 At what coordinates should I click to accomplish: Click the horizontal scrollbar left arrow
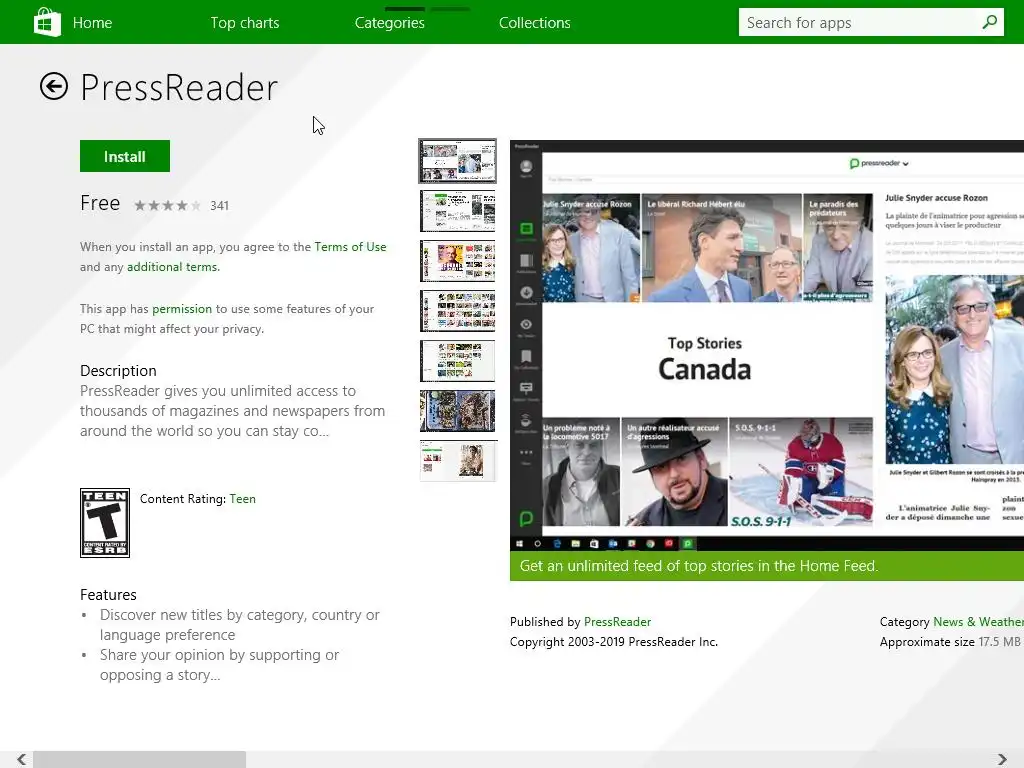[x=22, y=760]
